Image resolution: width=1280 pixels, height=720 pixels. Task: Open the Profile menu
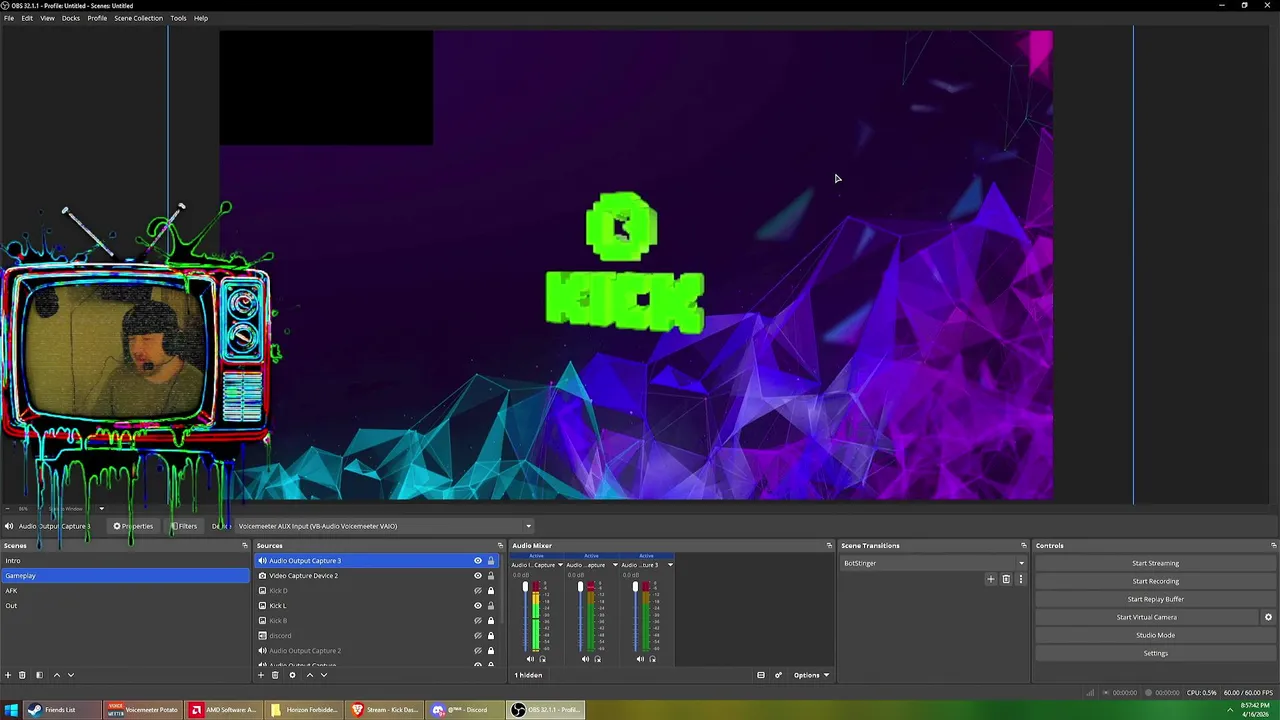click(97, 18)
